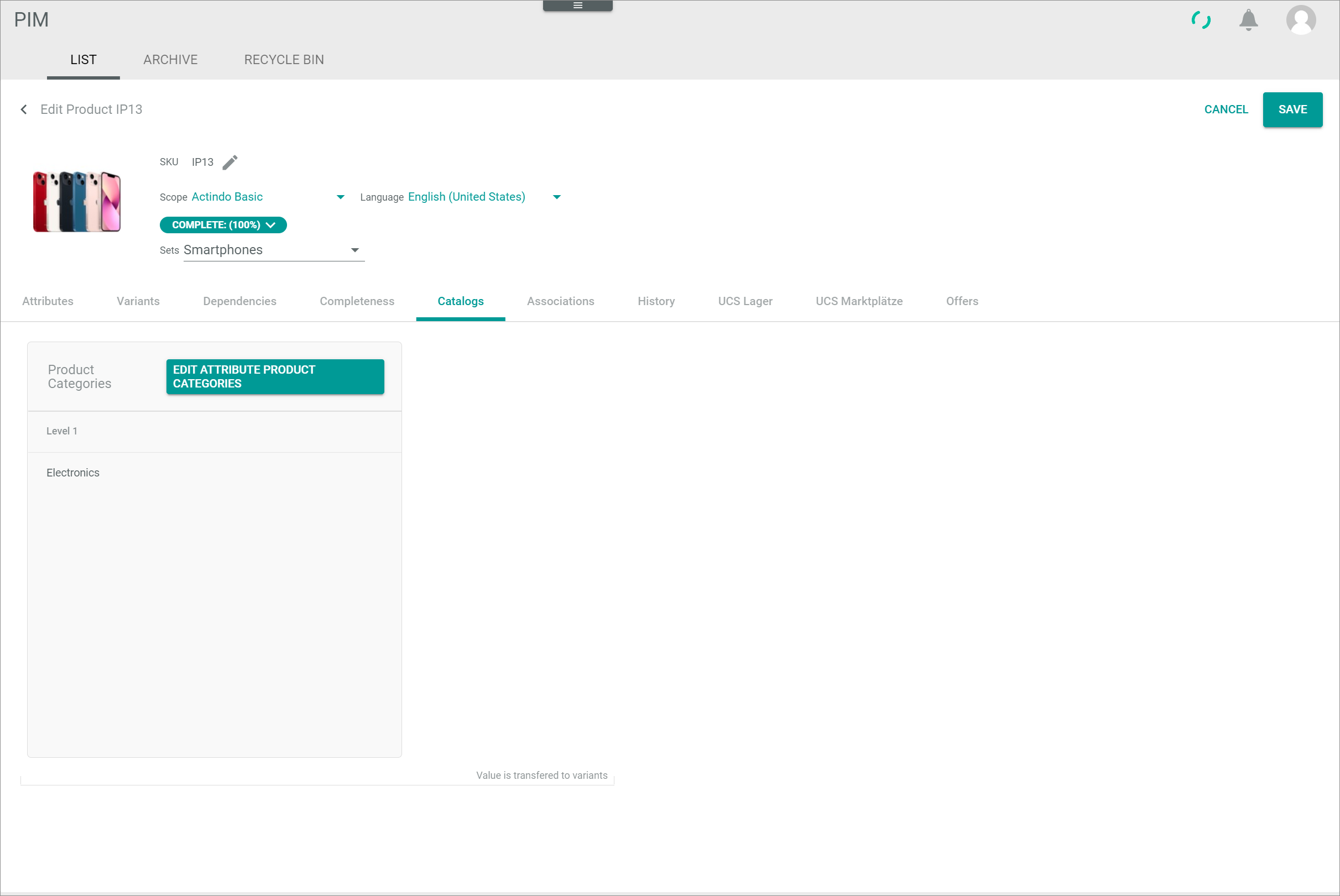Viewport: 1340px width, 896px height.
Task: Switch to the Variants tab
Action: (138, 301)
